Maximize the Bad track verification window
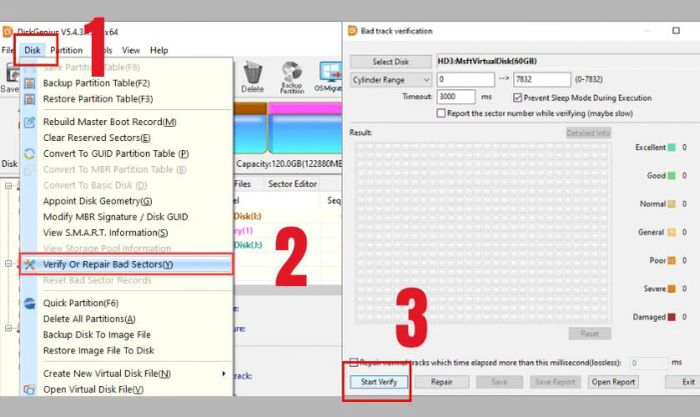Image resolution: width=700 pixels, height=417 pixels. pos(676,30)
